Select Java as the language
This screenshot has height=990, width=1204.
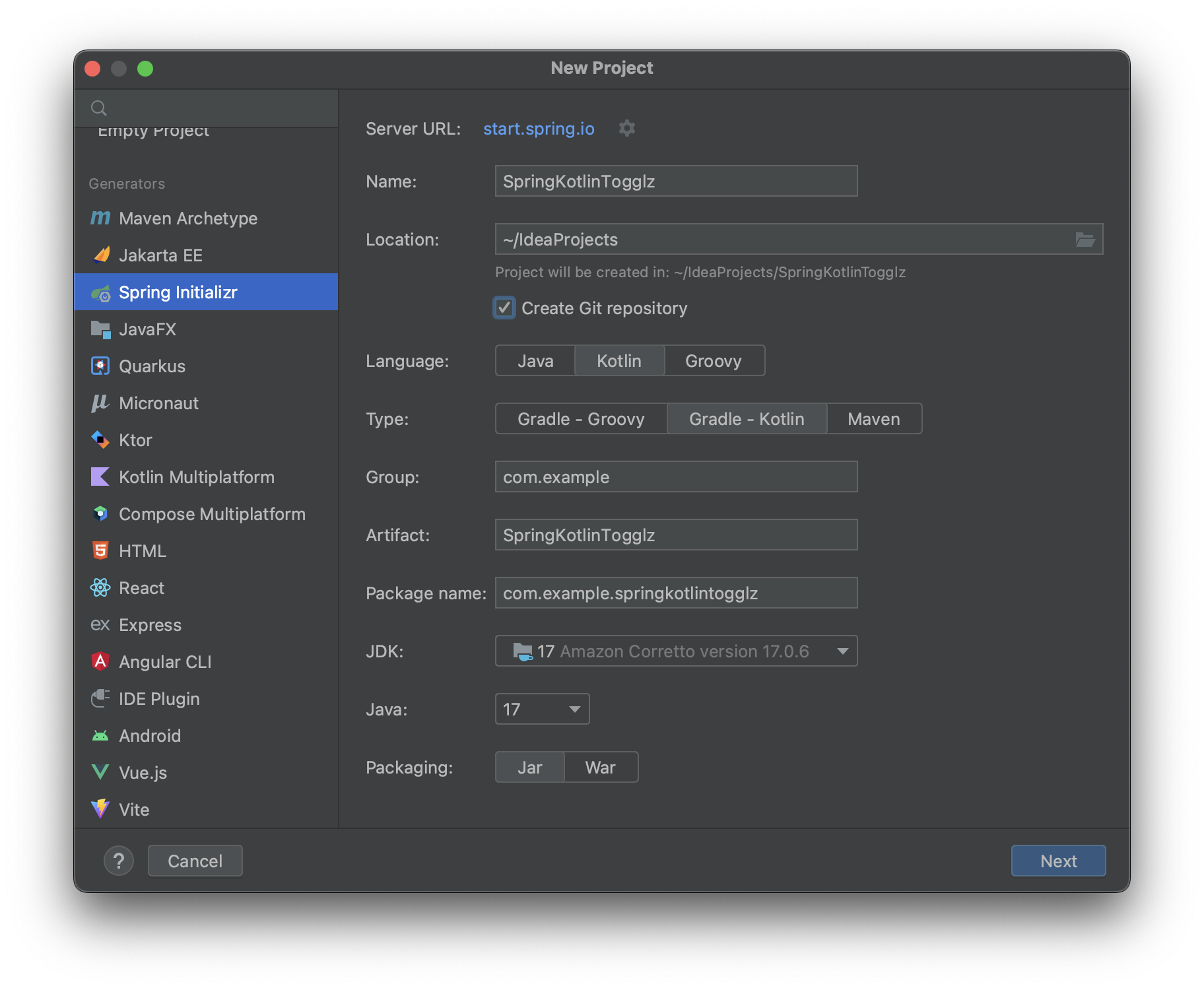(x=535, y=361)
